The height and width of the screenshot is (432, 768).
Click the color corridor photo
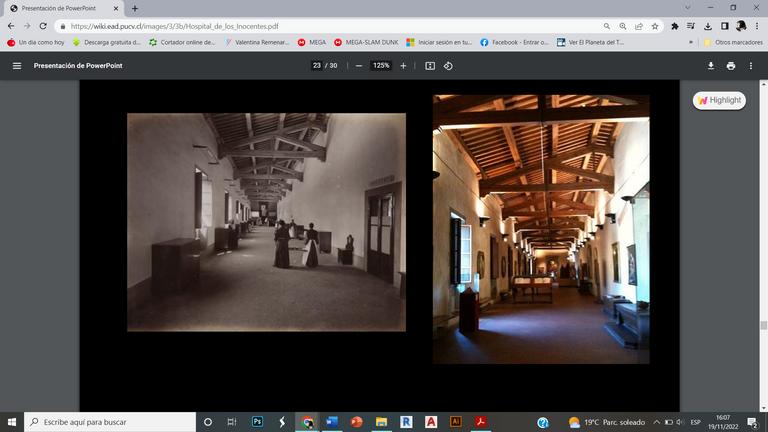[x=541, y=229]
